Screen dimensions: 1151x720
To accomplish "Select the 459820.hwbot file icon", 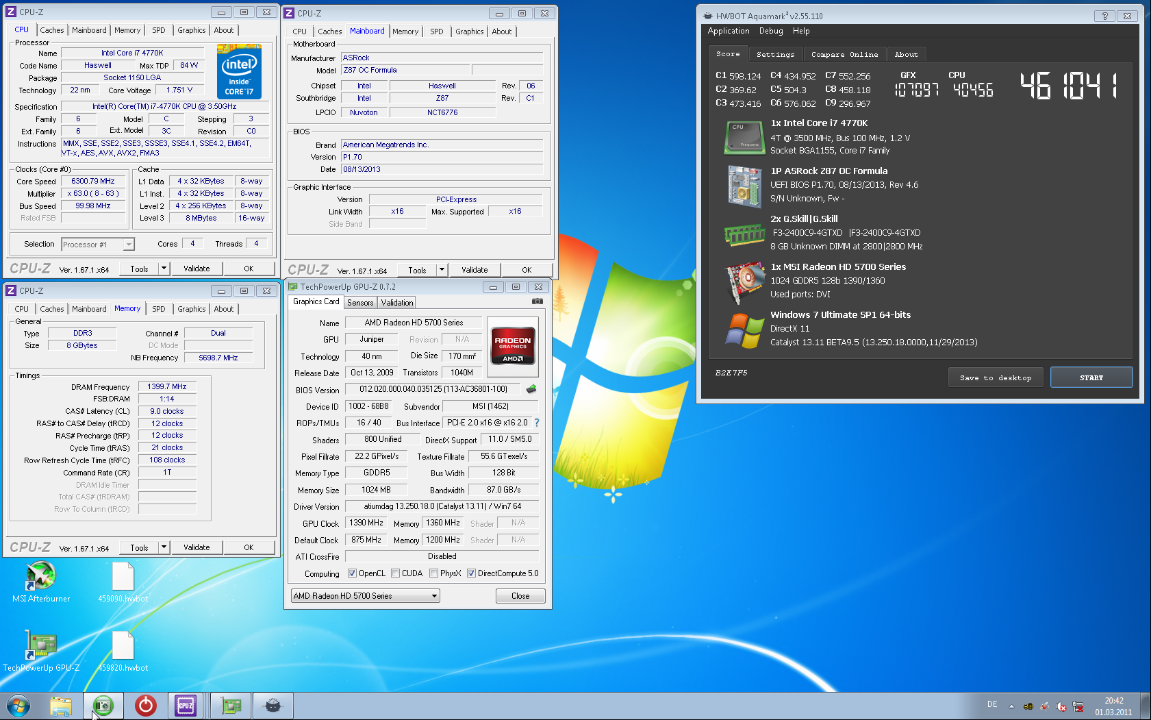I will click(x=123, y=651).
